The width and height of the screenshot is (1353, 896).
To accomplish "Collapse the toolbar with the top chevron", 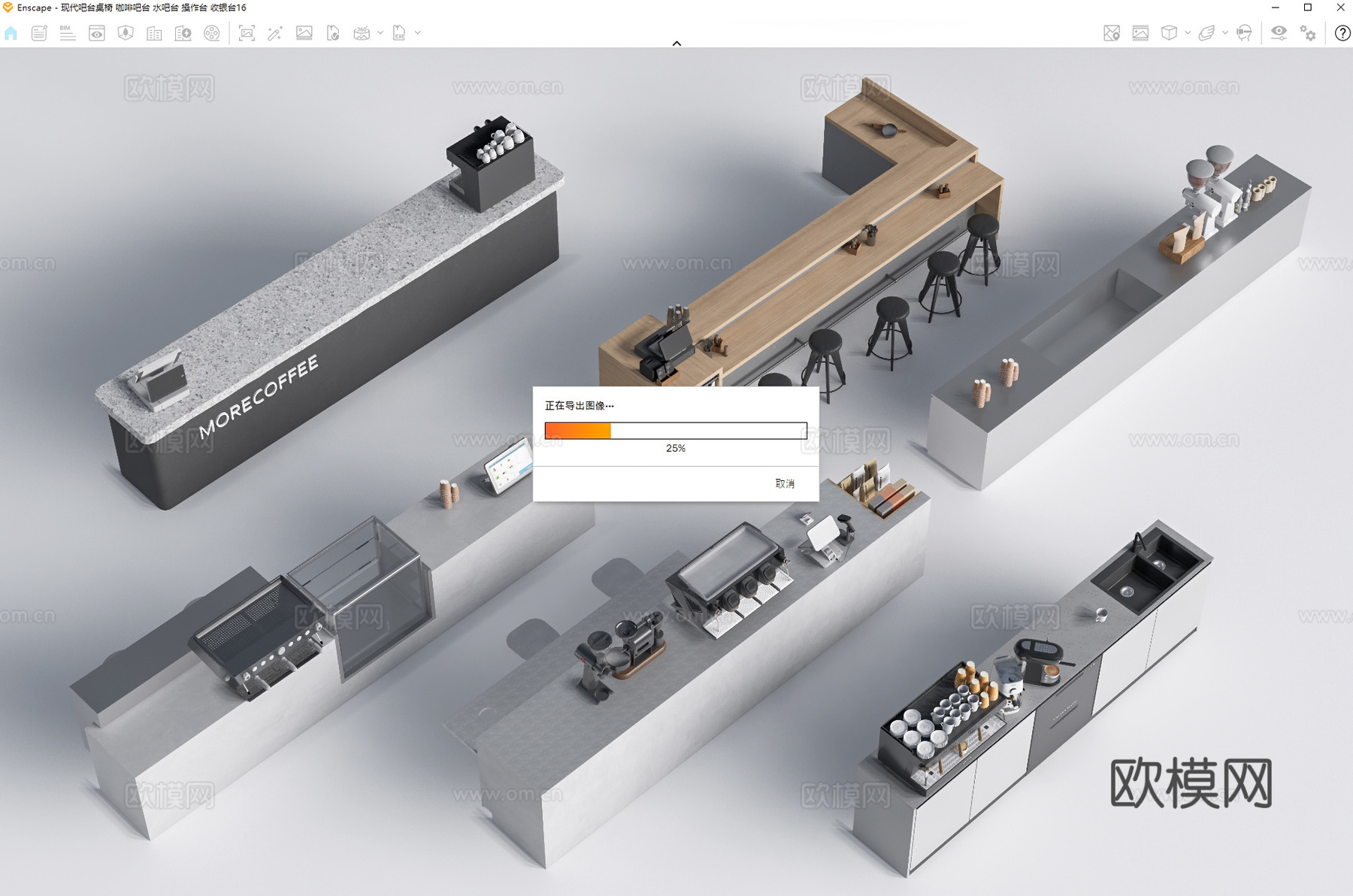I will tap(676, 44).
